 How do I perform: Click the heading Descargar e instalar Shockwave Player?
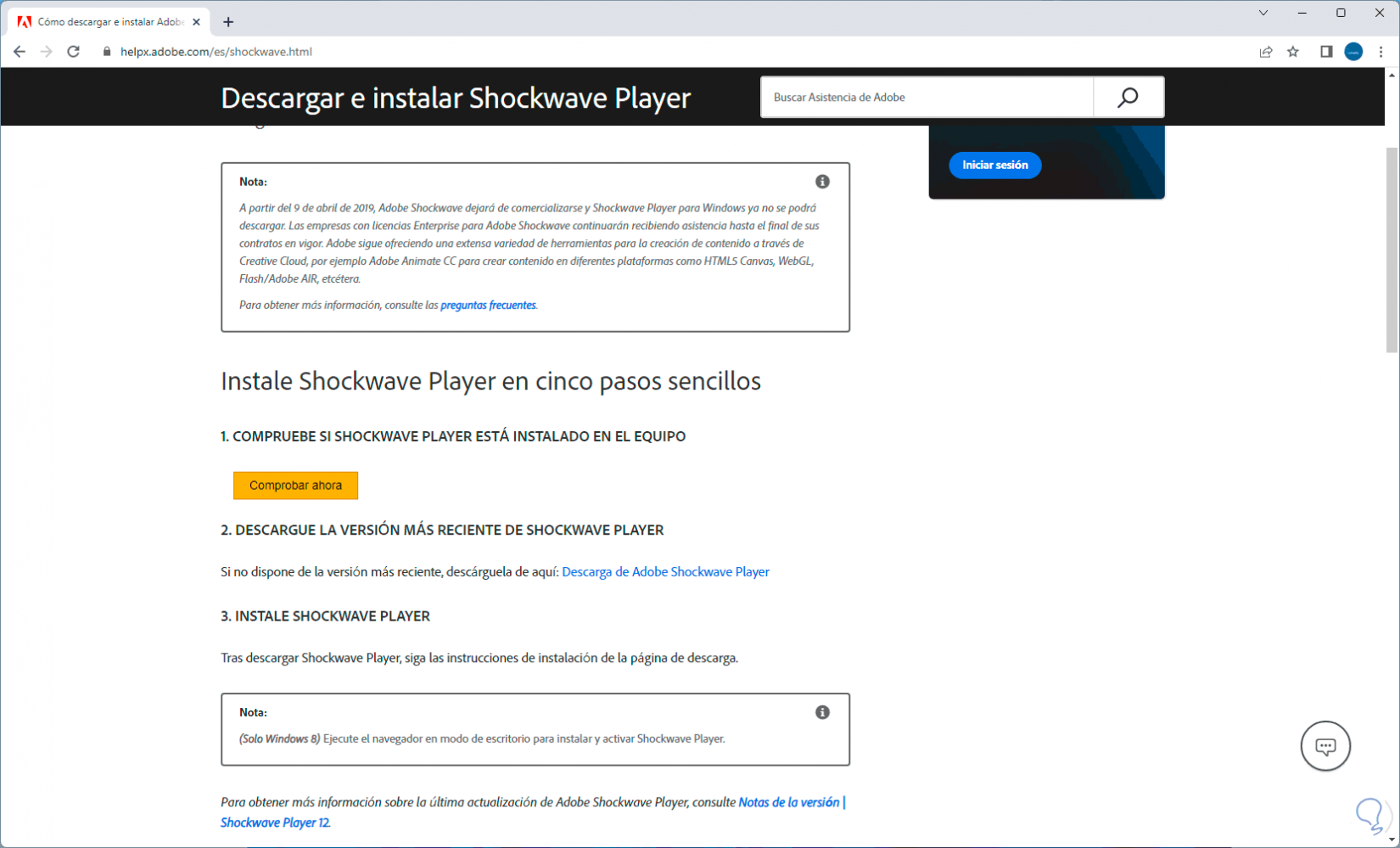[456, 98]
